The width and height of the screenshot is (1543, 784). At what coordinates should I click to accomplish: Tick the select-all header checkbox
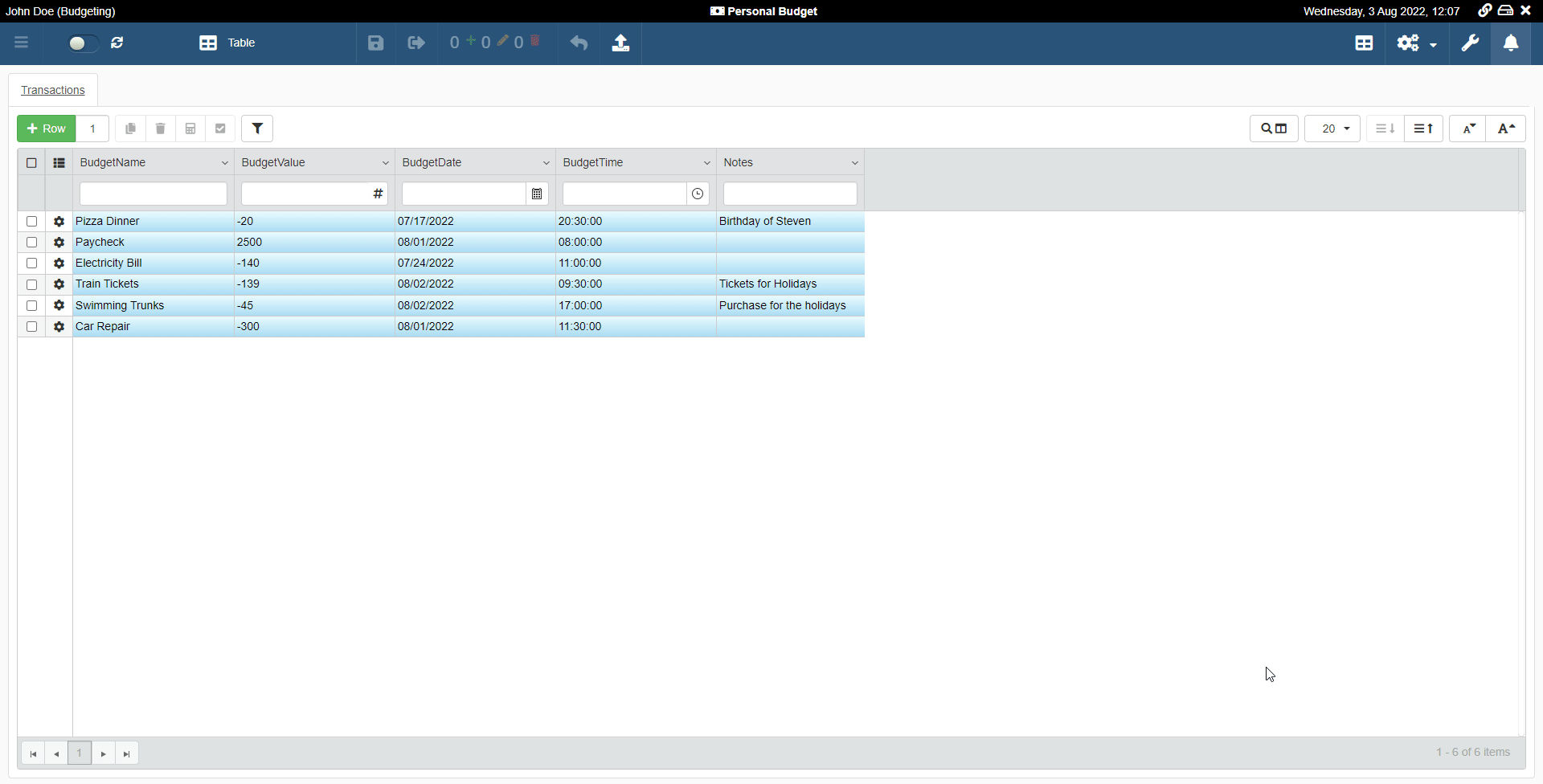[x=32, y=163]
